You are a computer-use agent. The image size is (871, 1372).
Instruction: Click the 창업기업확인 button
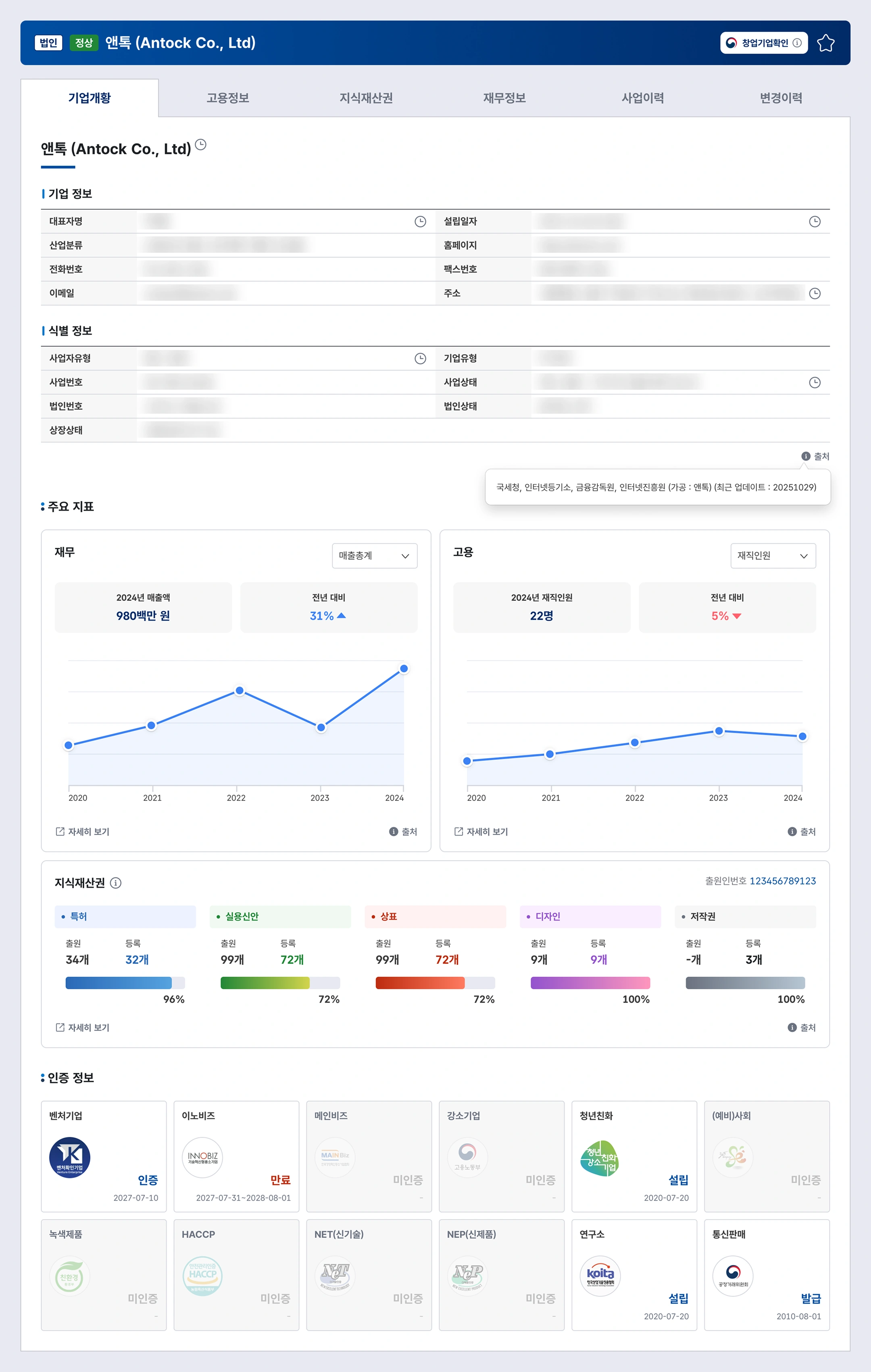[764, 43]
